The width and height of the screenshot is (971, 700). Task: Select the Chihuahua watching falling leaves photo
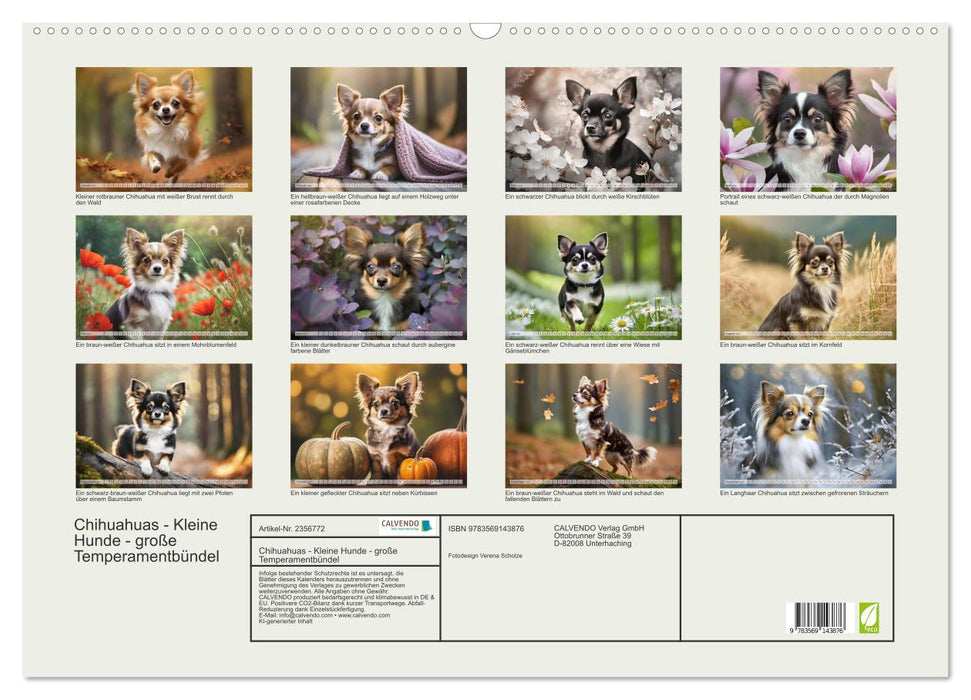point(593,426)
